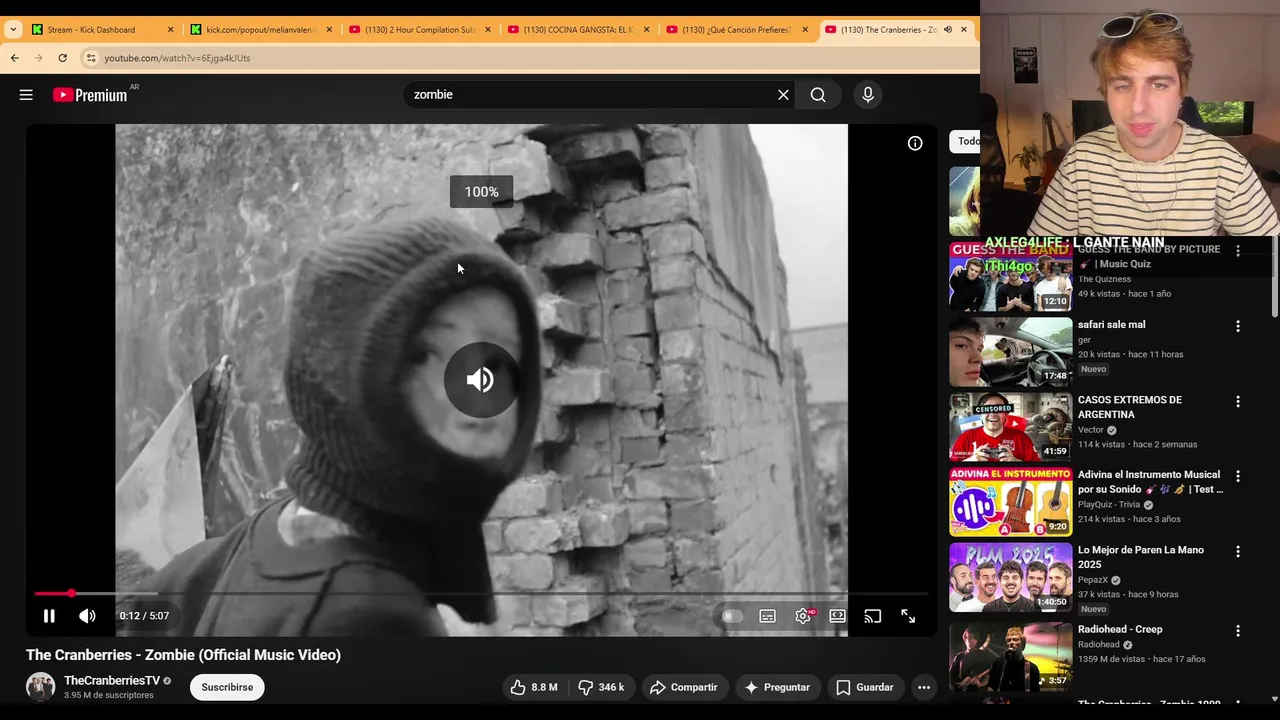This screenshot has height=720, width=1280.
Task: Open TheCranberriesTV channel avatar
Action: (40, 687)
